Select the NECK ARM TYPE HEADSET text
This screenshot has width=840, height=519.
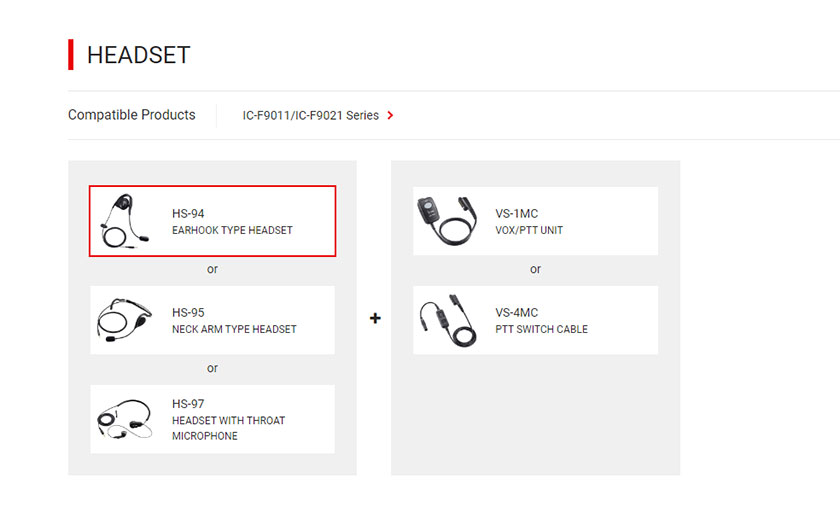click(x=234, y=329)
